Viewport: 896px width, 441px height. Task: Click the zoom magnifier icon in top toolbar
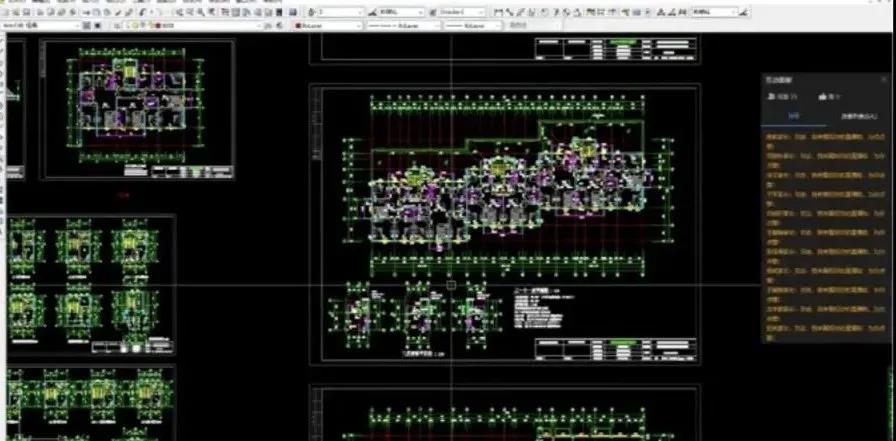[x=200, y=12]
